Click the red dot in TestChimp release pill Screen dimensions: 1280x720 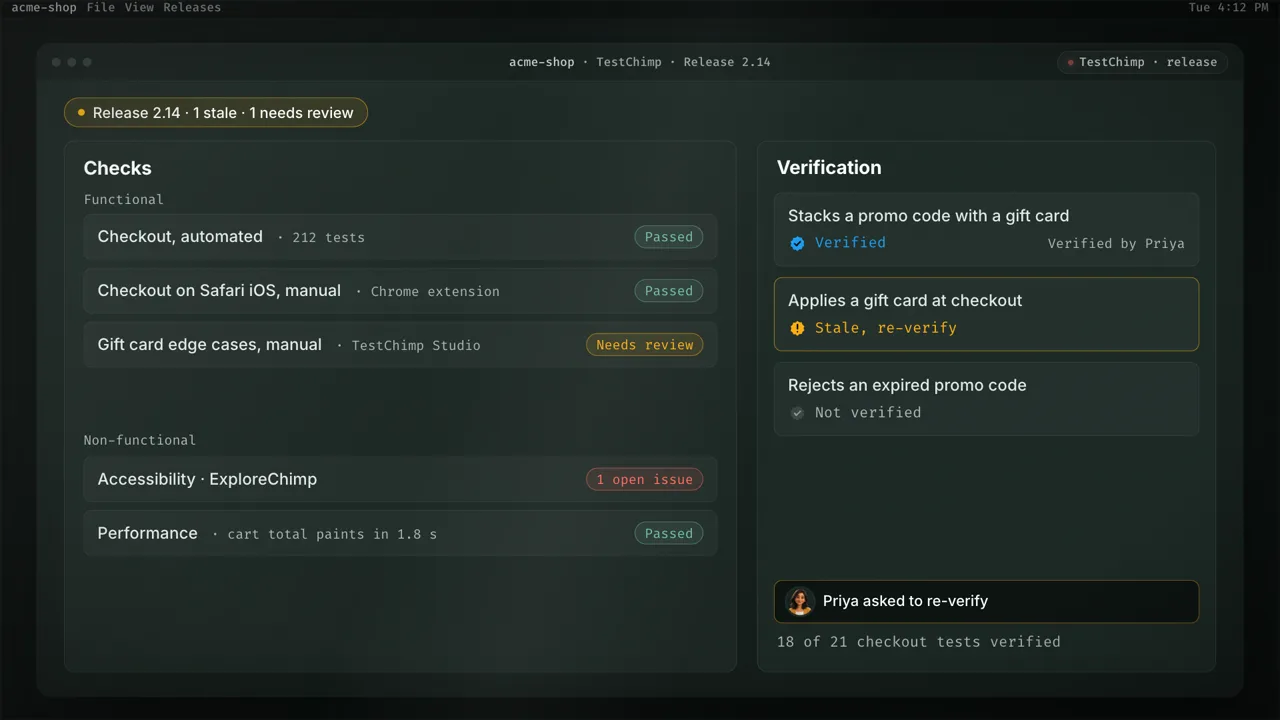(x=1070, y=62)
